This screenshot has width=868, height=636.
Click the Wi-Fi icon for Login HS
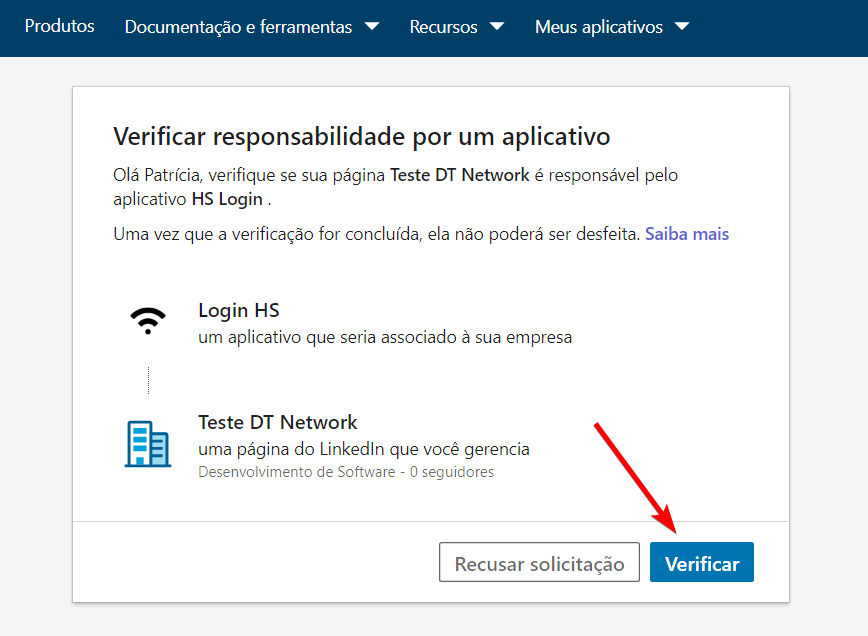148,321
